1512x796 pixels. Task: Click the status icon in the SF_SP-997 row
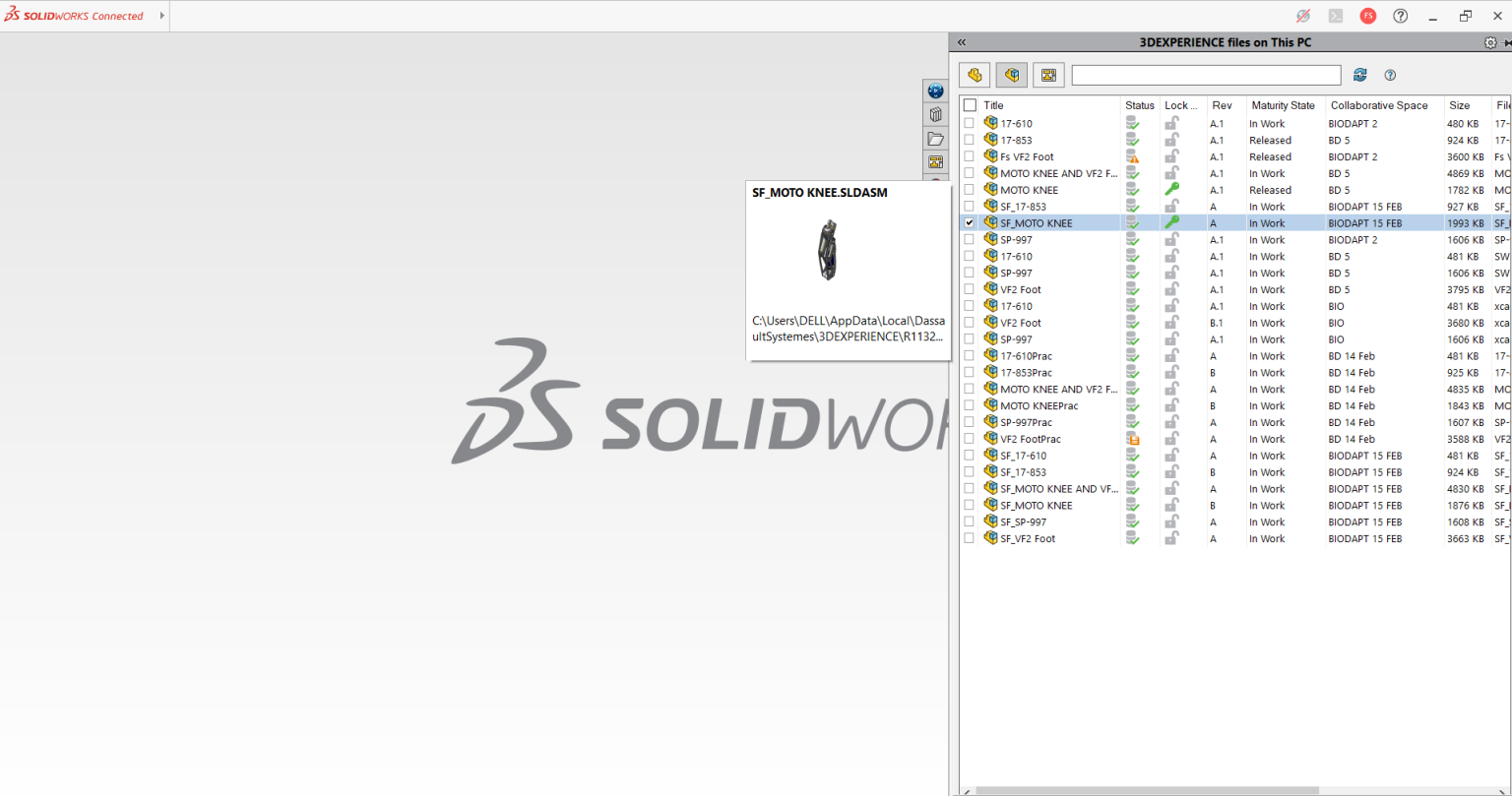1132,521
